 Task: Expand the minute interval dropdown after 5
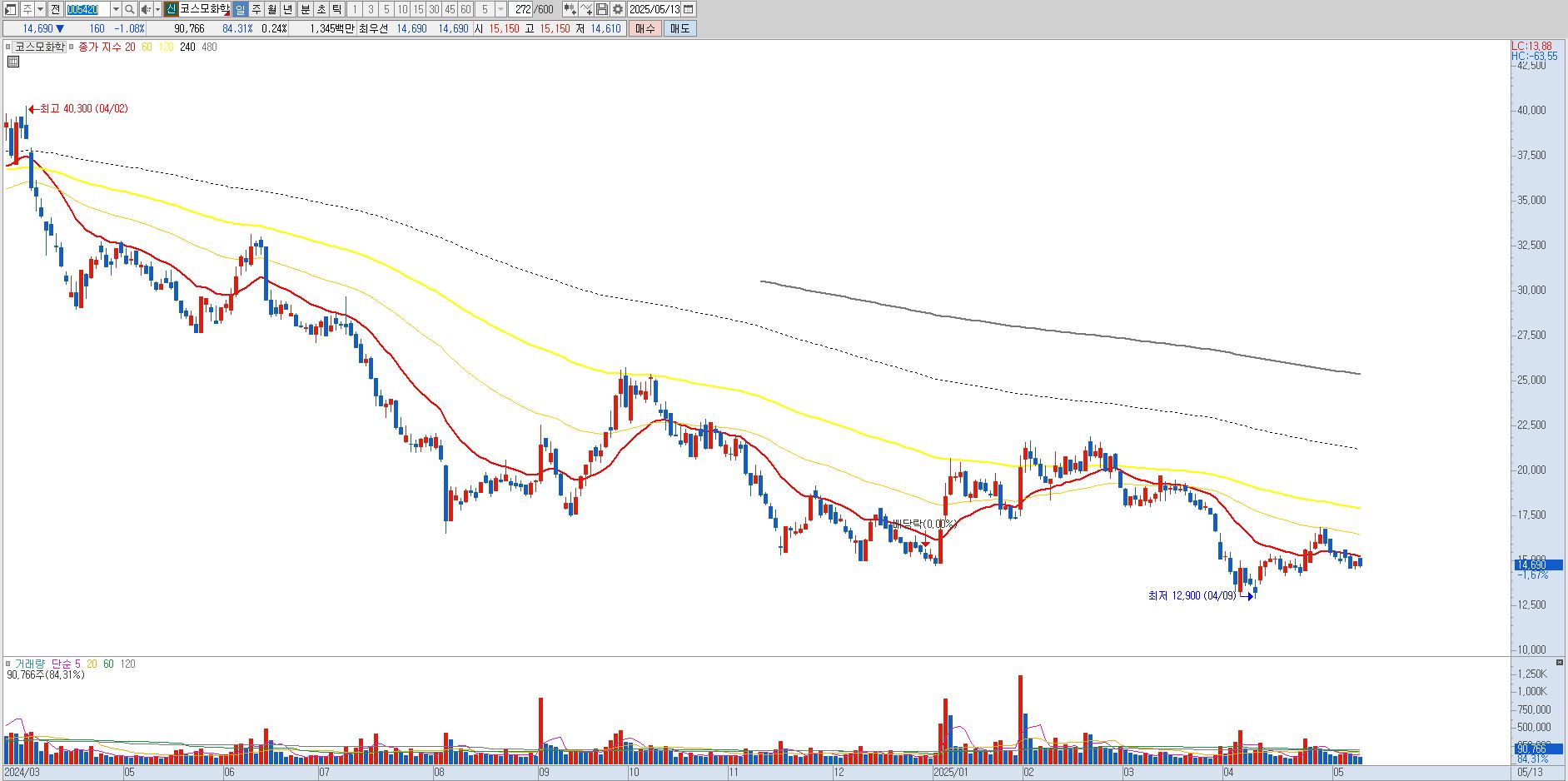point(500,9)
